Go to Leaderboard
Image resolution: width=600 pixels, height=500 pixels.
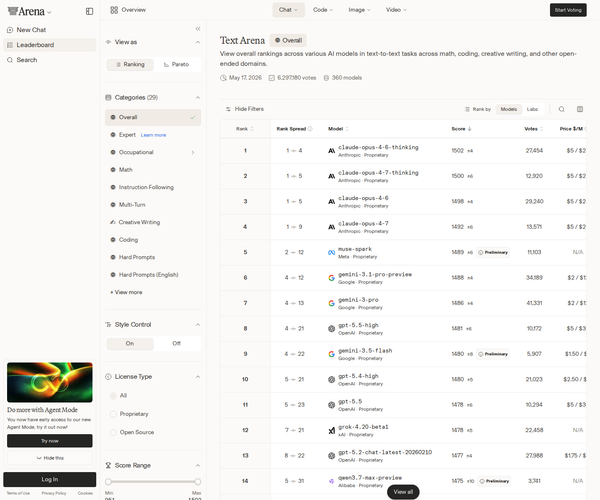[x=50, y=45]
